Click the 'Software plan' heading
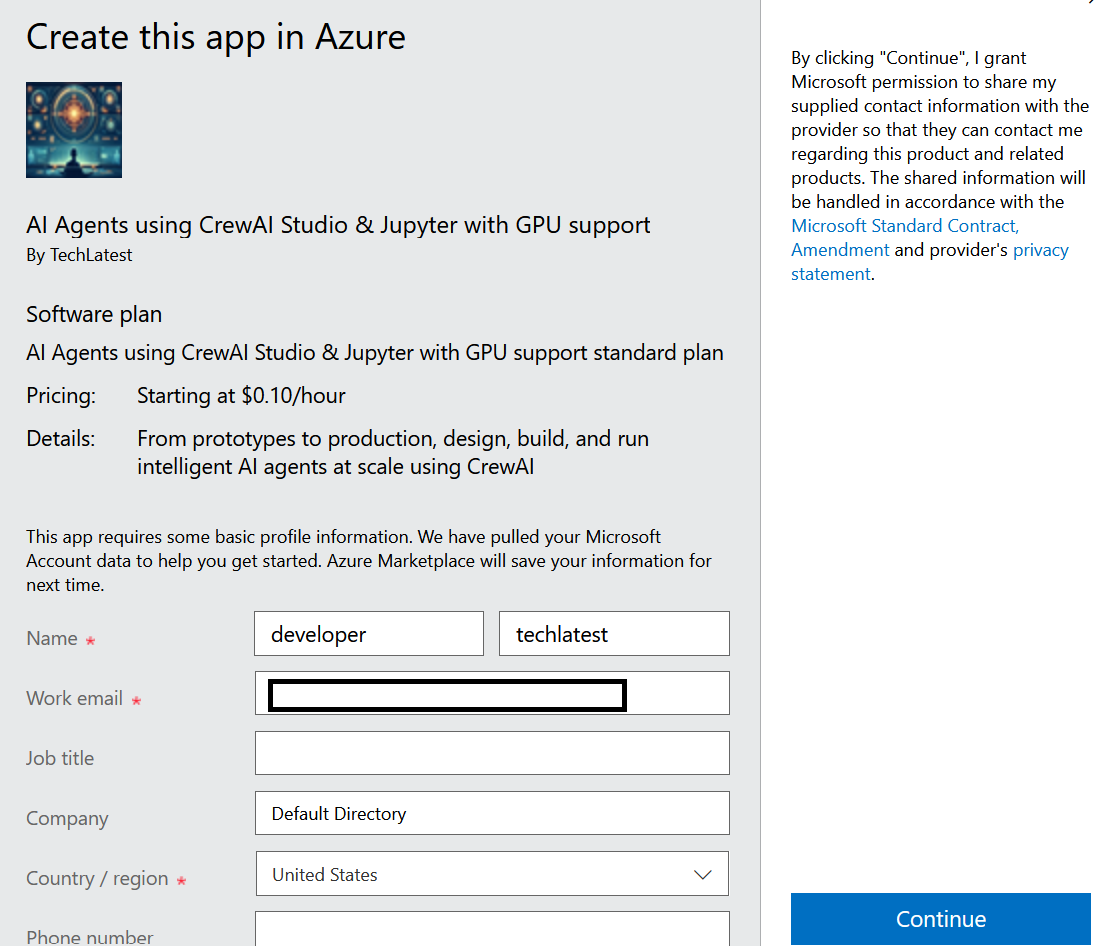This screenshot has width=1099, height=946. click(x=94, y=314)
